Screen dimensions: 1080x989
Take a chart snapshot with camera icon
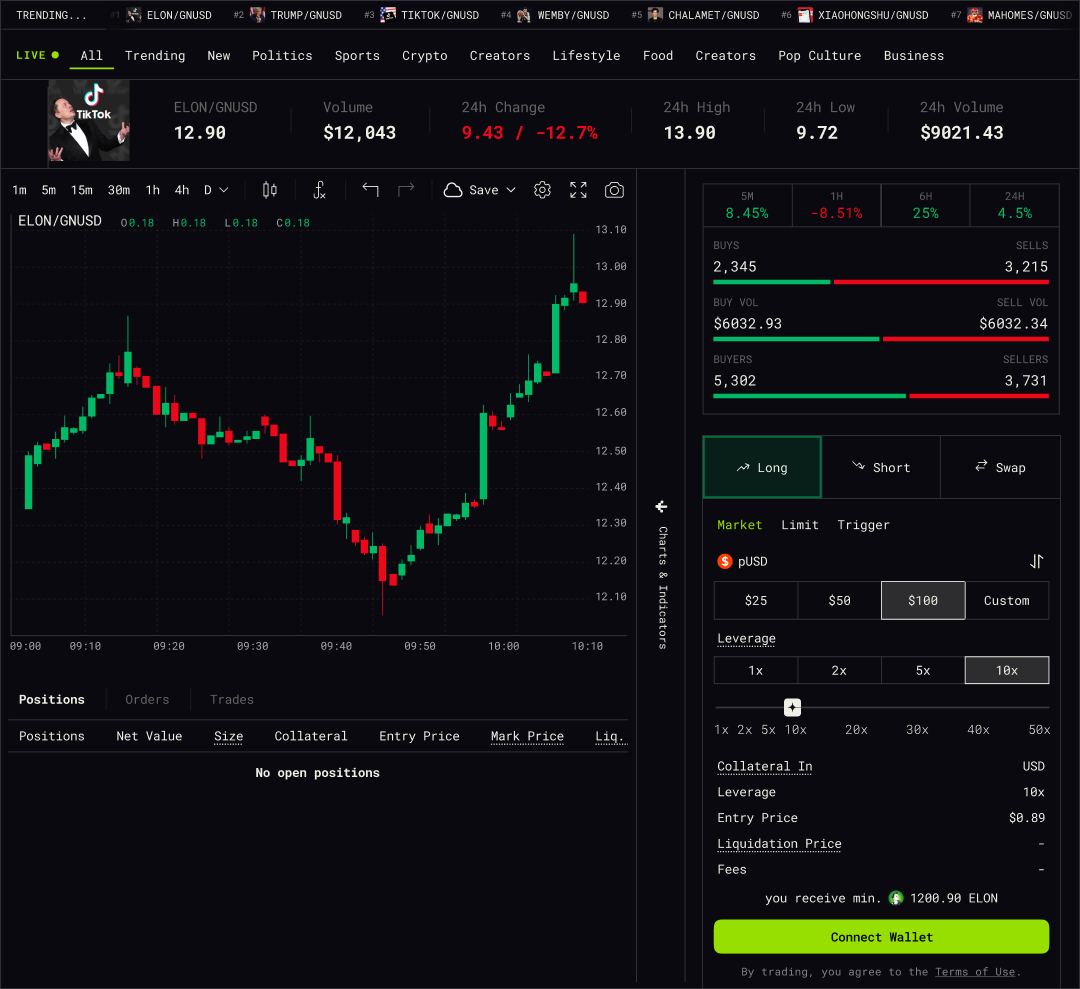click(x=614, y=190)
